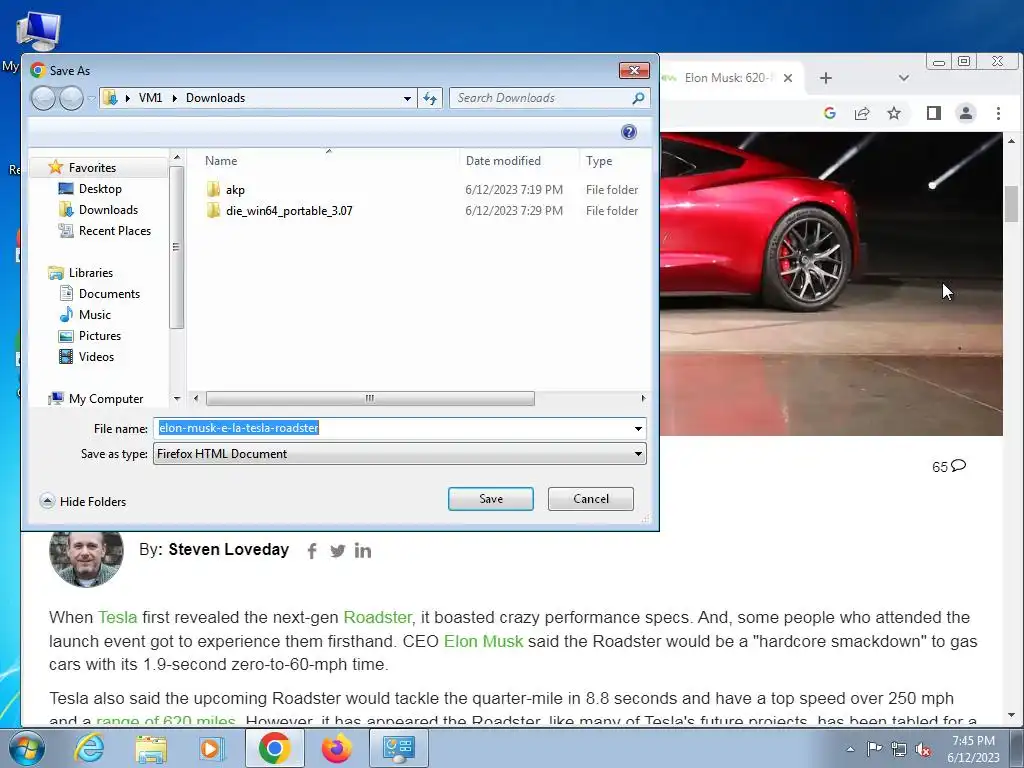This screenshot has height=768, width=1024.
Task: Open the Action Center flag tray icon
Action: (x=874, y=748)
